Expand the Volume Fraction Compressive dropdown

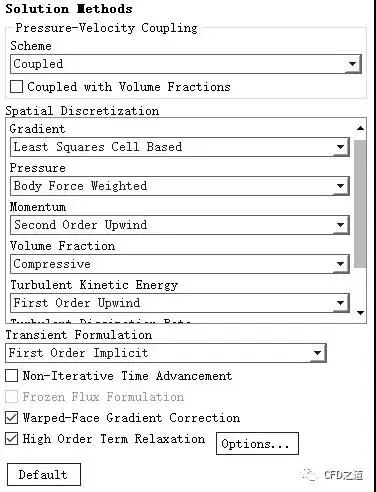180,264
